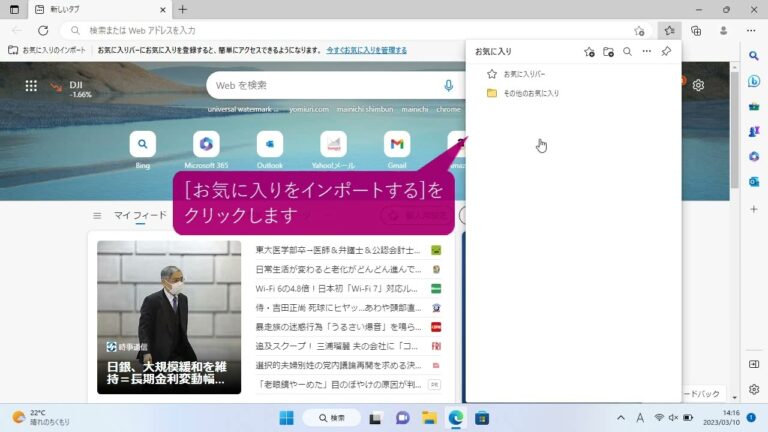Open the Bing quick link tile
The height and width of the screenshot is (432, 768).
click(143, 149)
